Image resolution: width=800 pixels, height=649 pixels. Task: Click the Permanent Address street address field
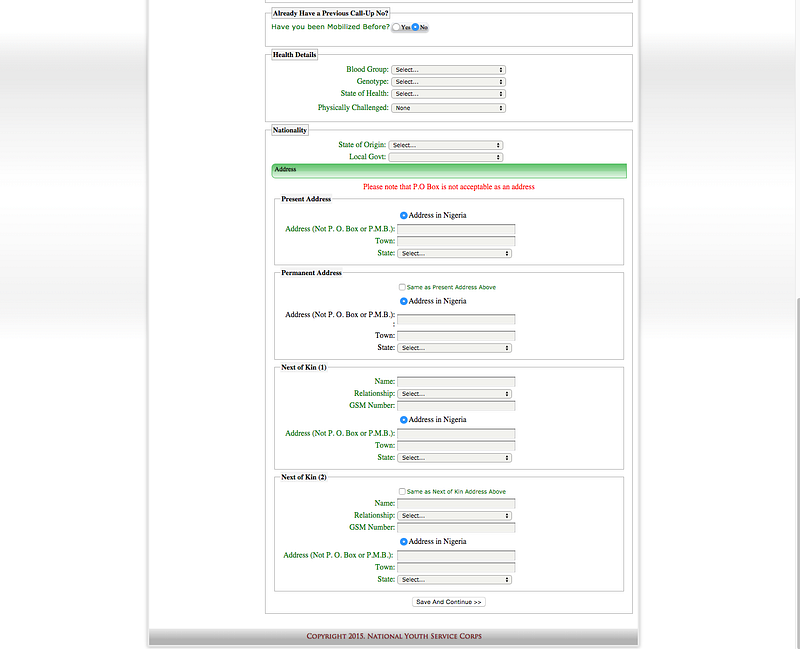(456, 319)
